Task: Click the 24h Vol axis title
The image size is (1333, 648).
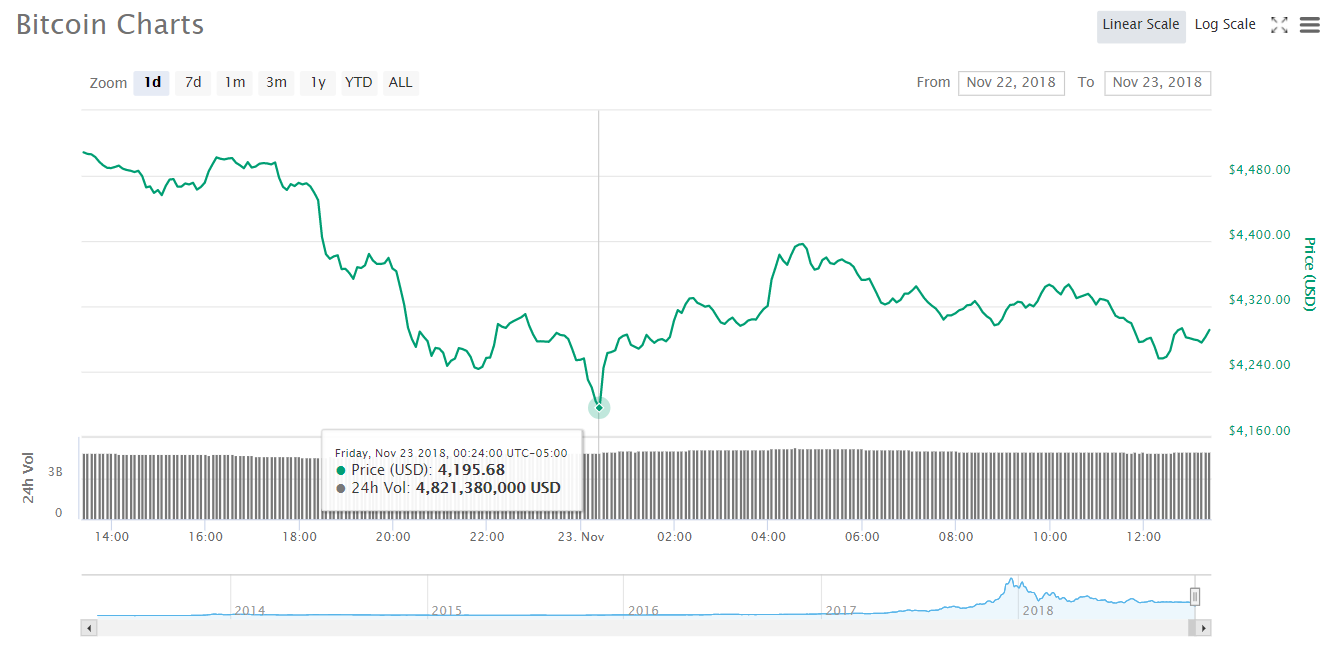Action: tap(29, 478)
